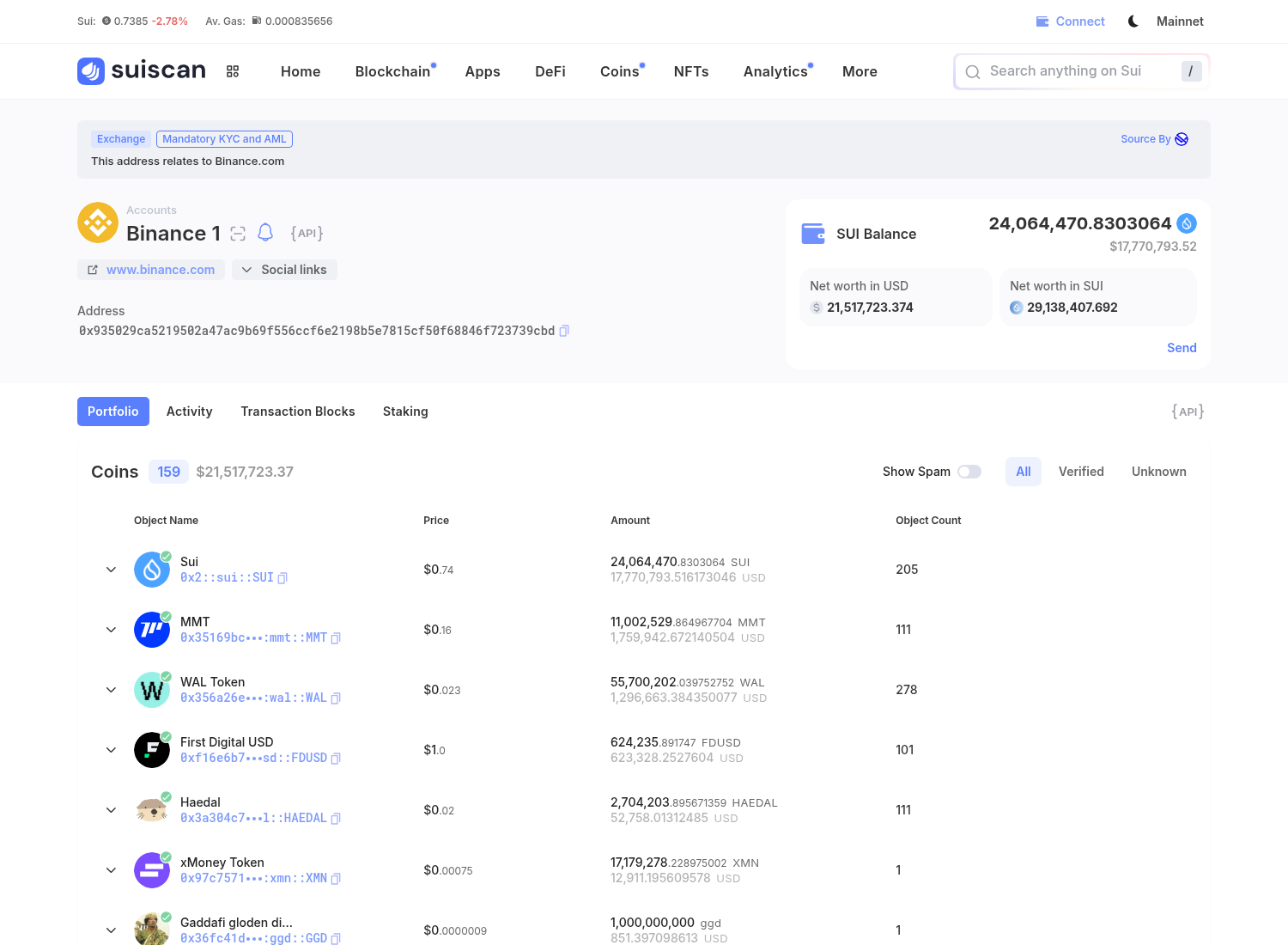Open the Mainnet network selector
Screen dimensions: 1288x945
click(1180, 21)
